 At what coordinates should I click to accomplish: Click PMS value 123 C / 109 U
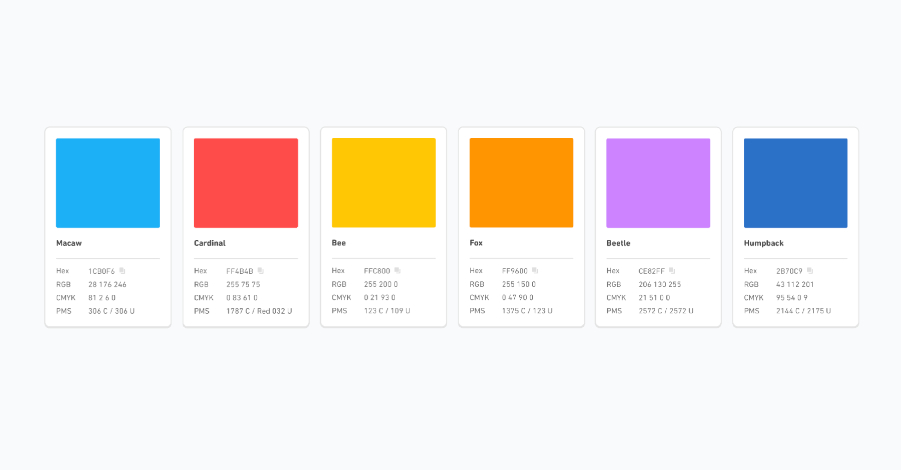click(387, 311)
